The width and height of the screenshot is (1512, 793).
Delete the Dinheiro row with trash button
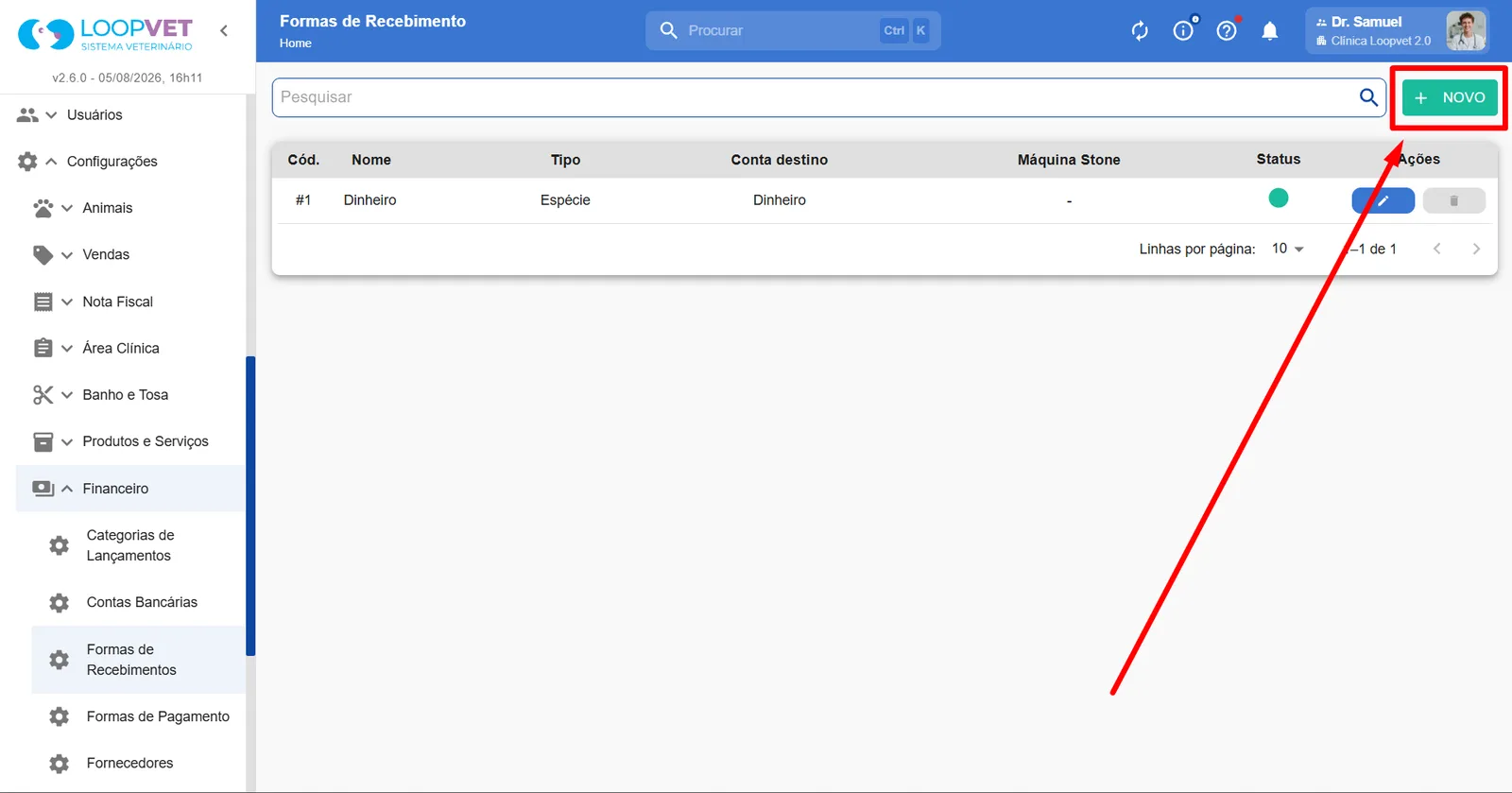tap(1453, 200)
